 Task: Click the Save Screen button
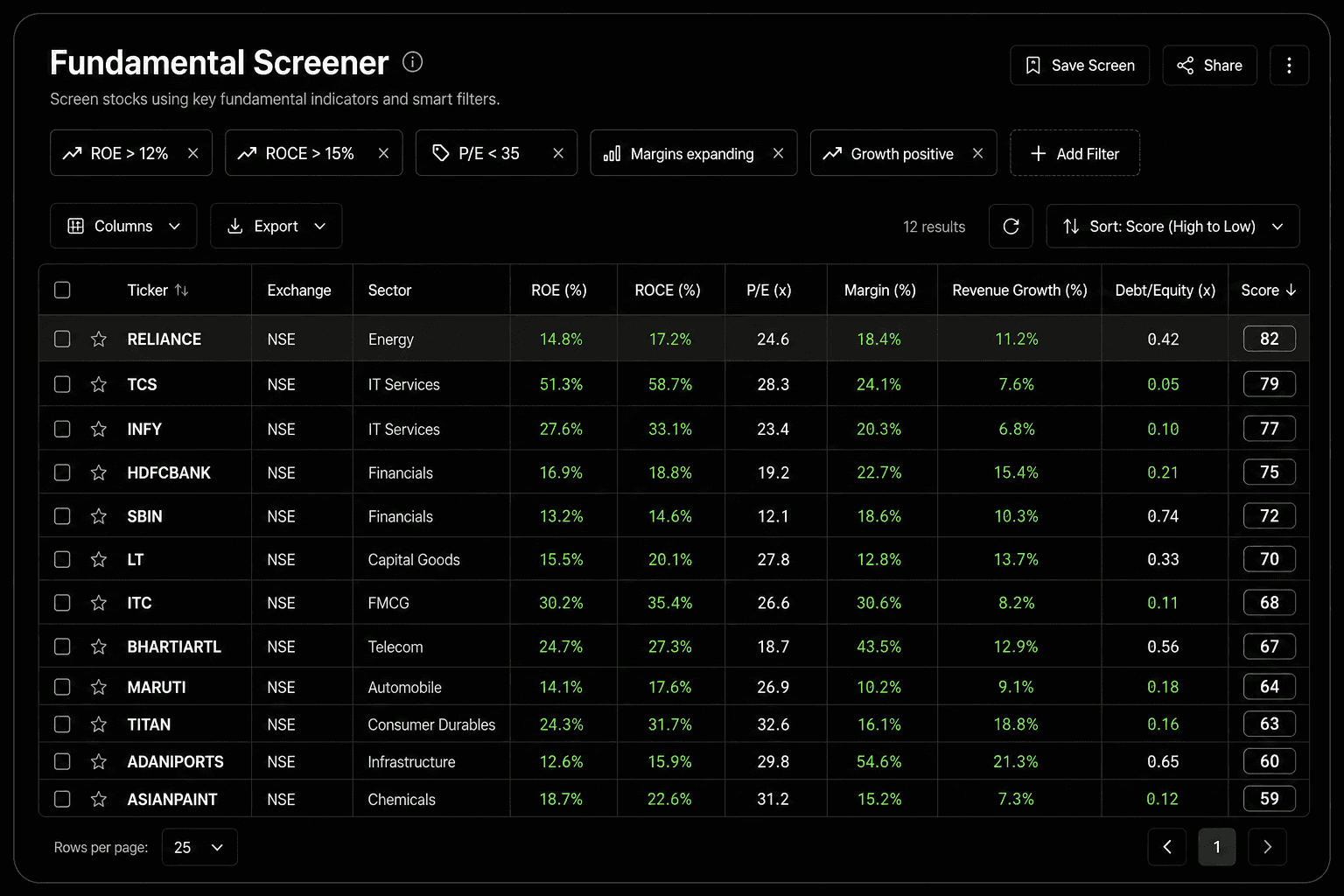tap(1080, 66)
